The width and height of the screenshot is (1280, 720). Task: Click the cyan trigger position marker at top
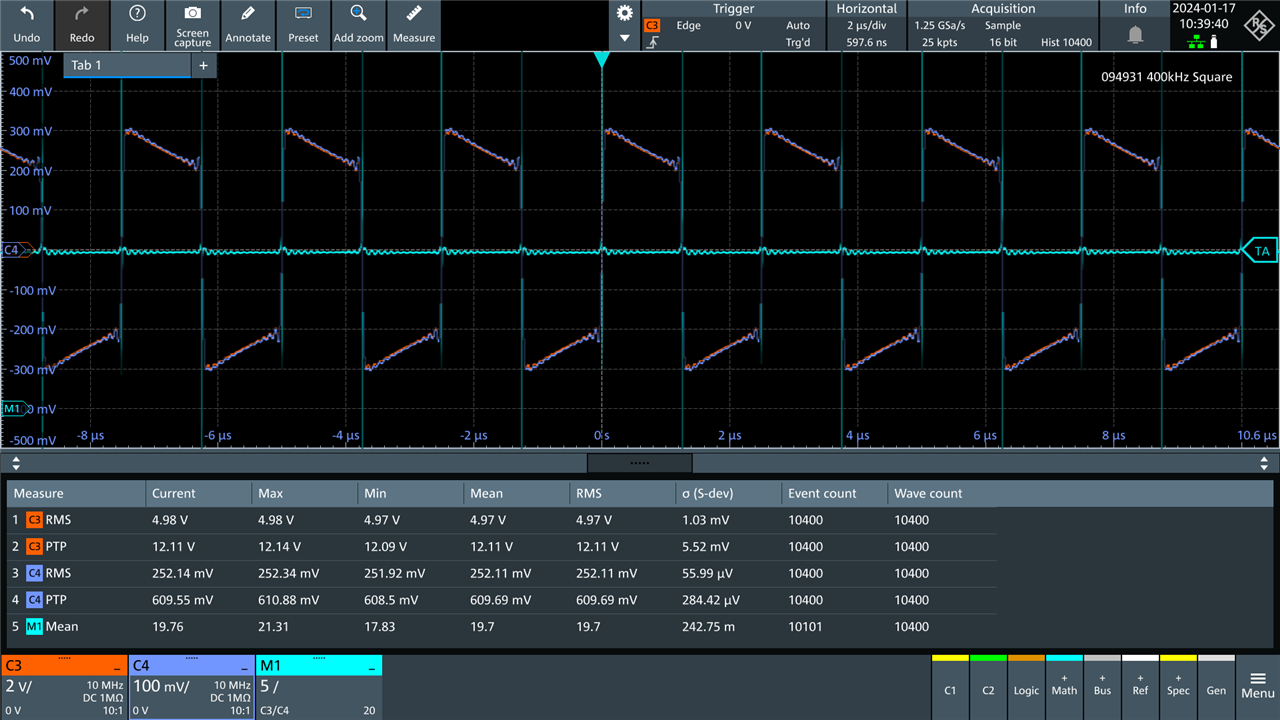click(x=601, y=60)
